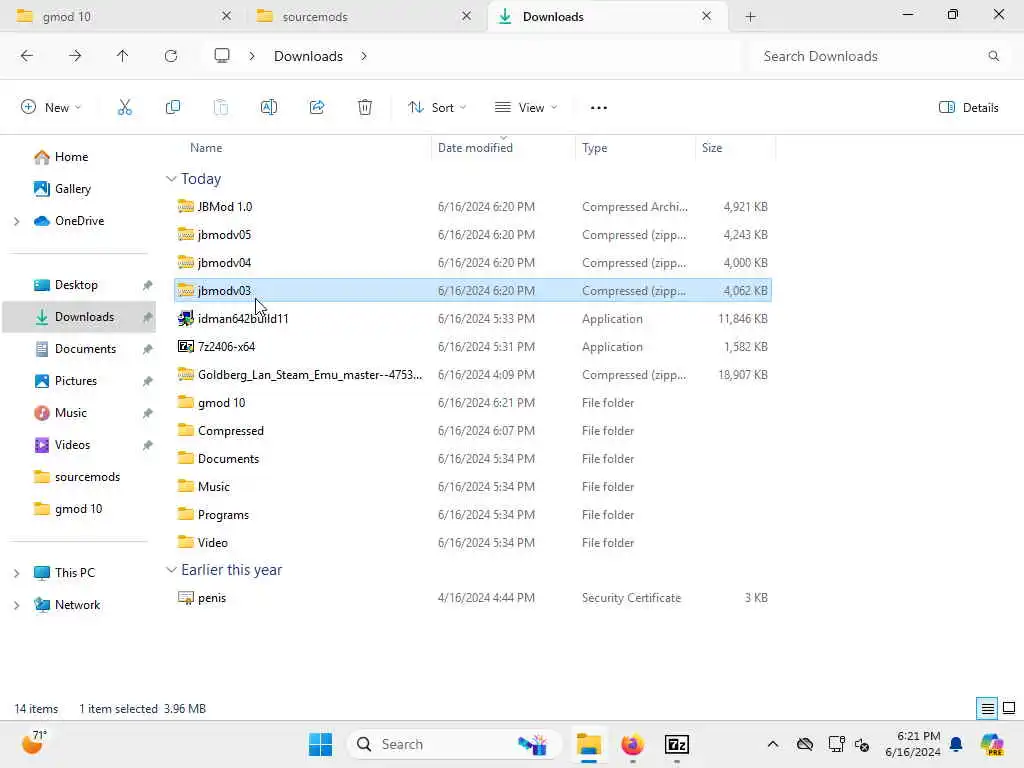
Task: Switch to large thumbnails view icon
Action: tap(1008, 708)
